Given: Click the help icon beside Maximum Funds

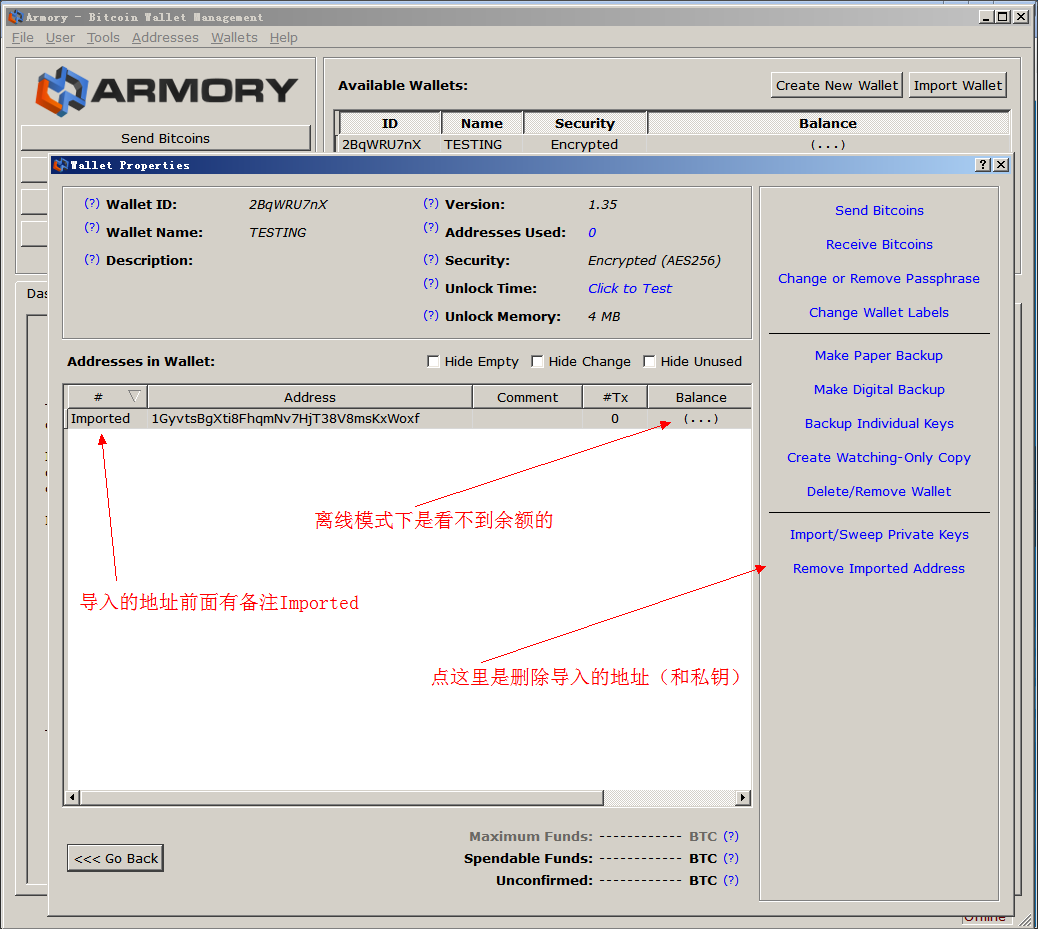Looking at the screenshot, I should point(731,836).
